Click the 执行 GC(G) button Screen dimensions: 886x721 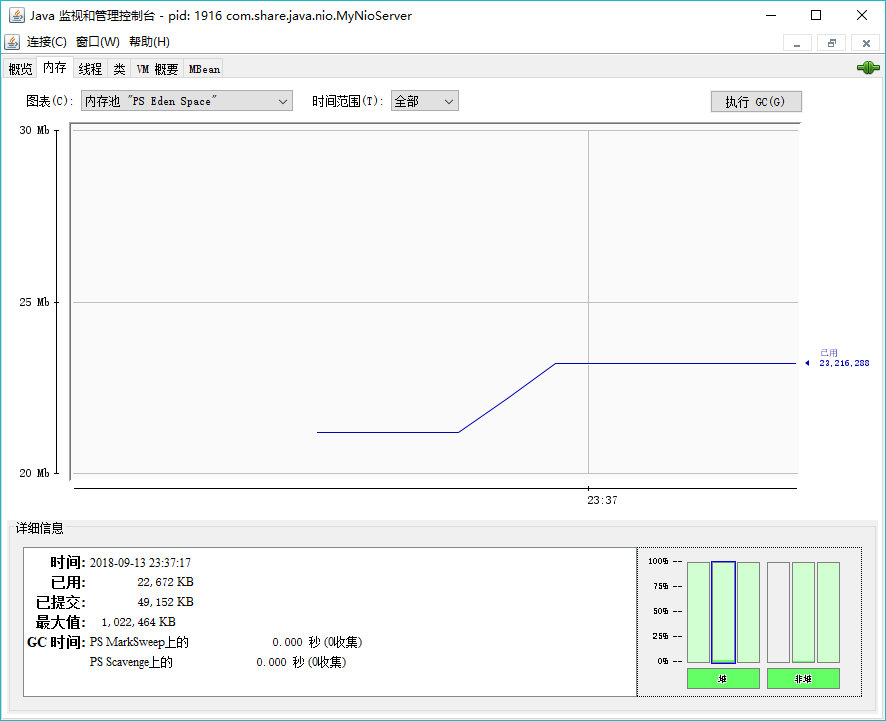[756, 102]
